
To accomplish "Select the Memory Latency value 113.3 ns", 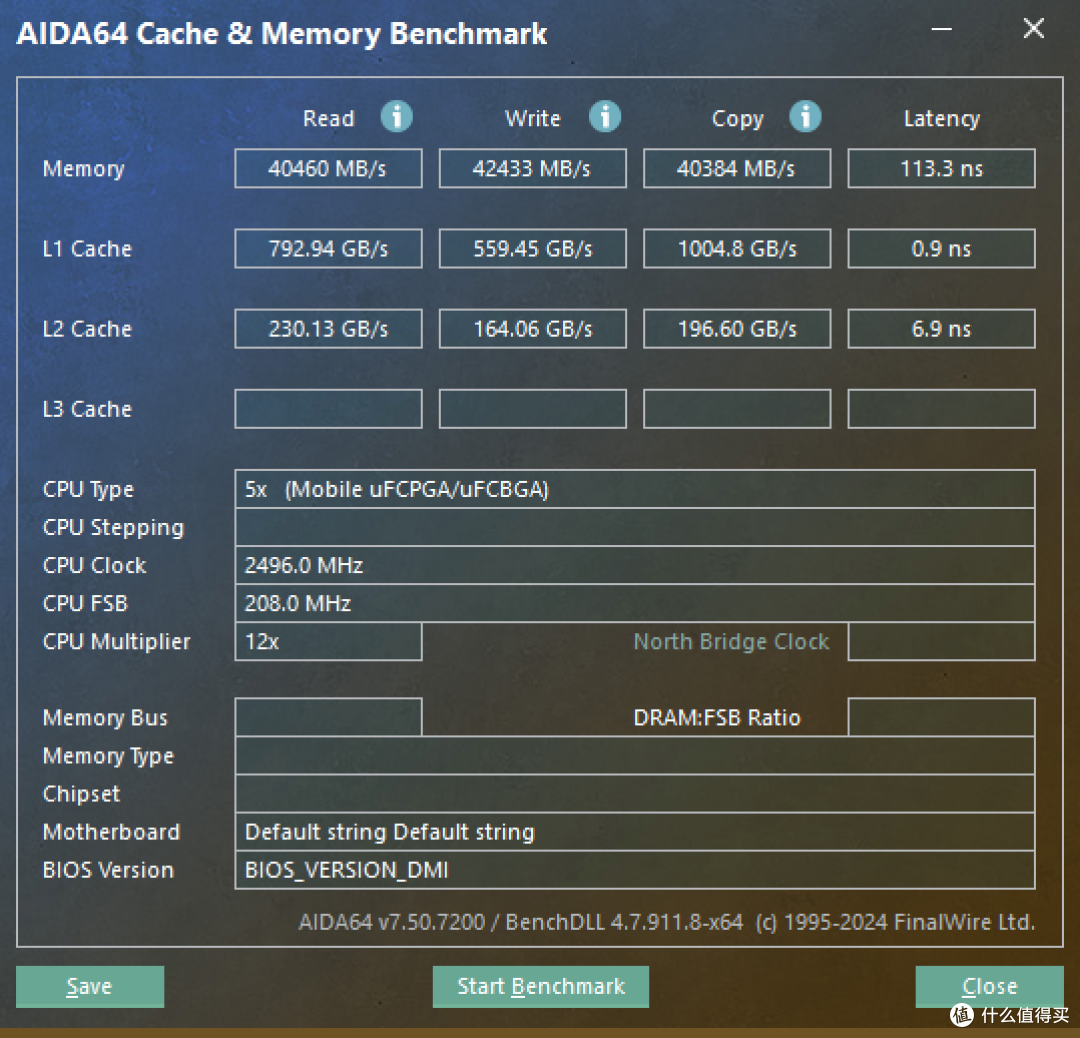I will click(942, 168).
